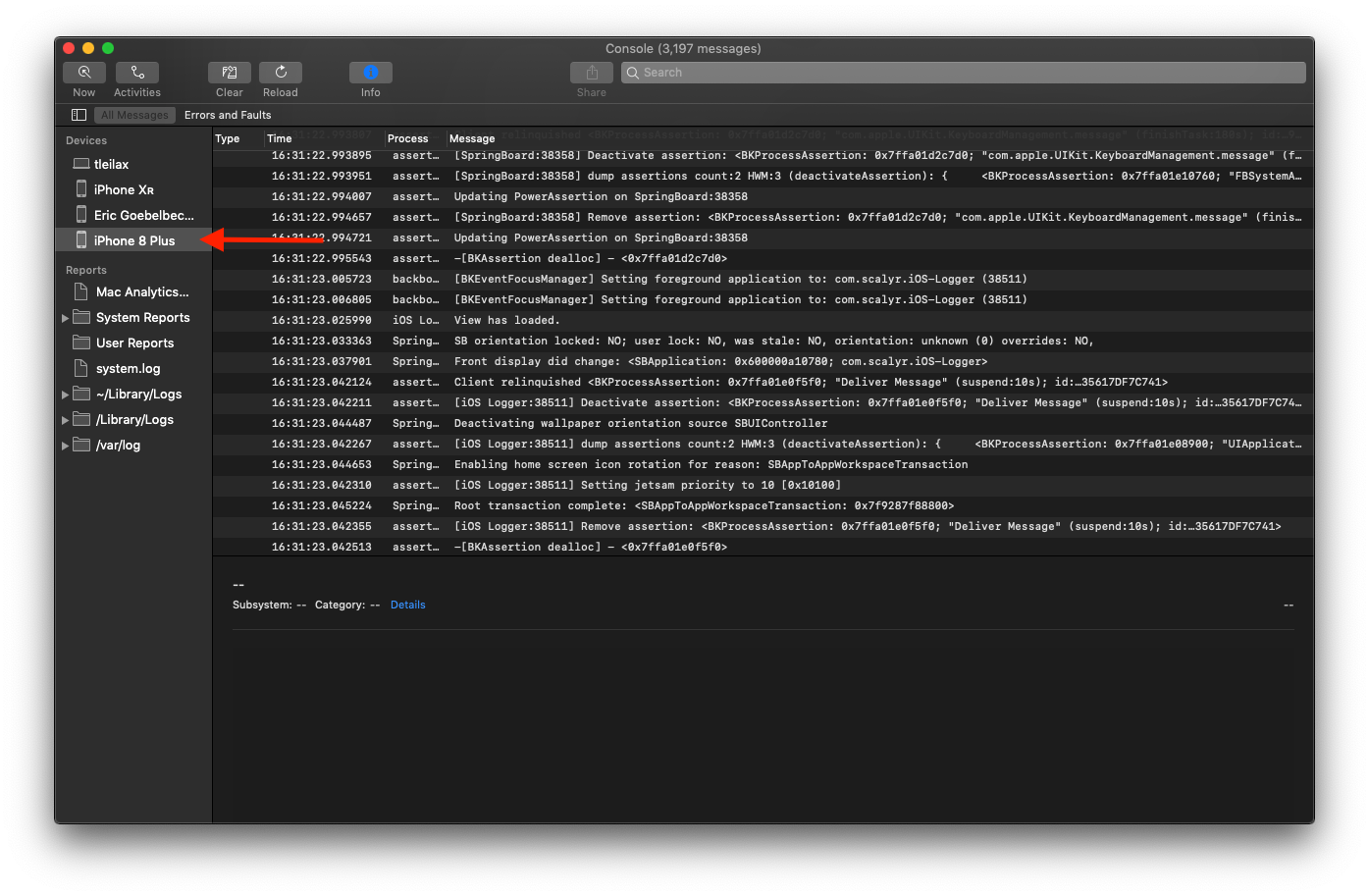
Task: Open system.log report file
Action: pyautogui.click(x=128, y=369)
